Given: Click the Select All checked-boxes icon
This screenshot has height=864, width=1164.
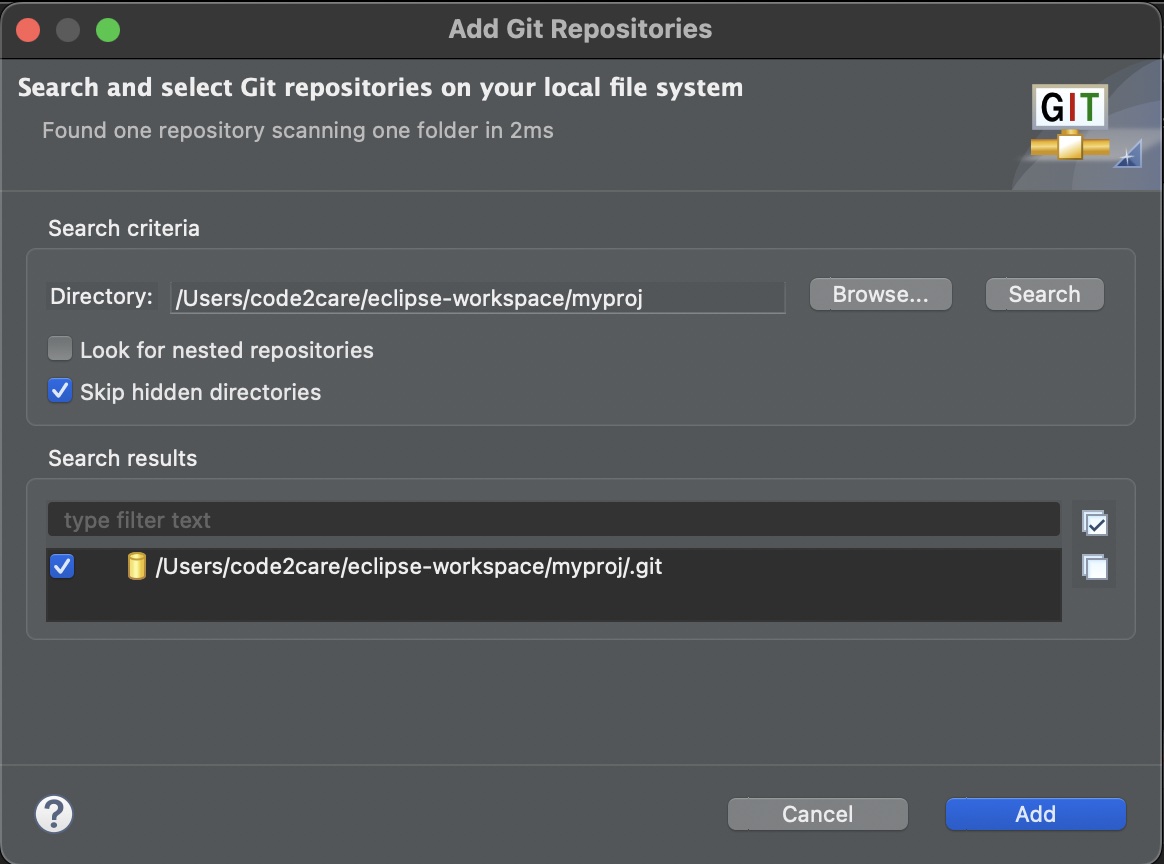Looking at the screenshot, I should pyautogui.click(x=1095, y=523).
